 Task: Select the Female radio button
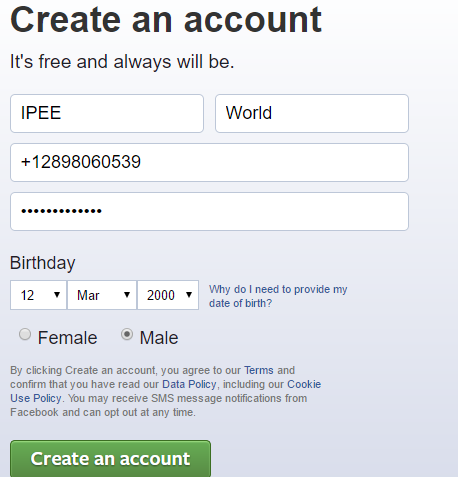coord(25,334)
